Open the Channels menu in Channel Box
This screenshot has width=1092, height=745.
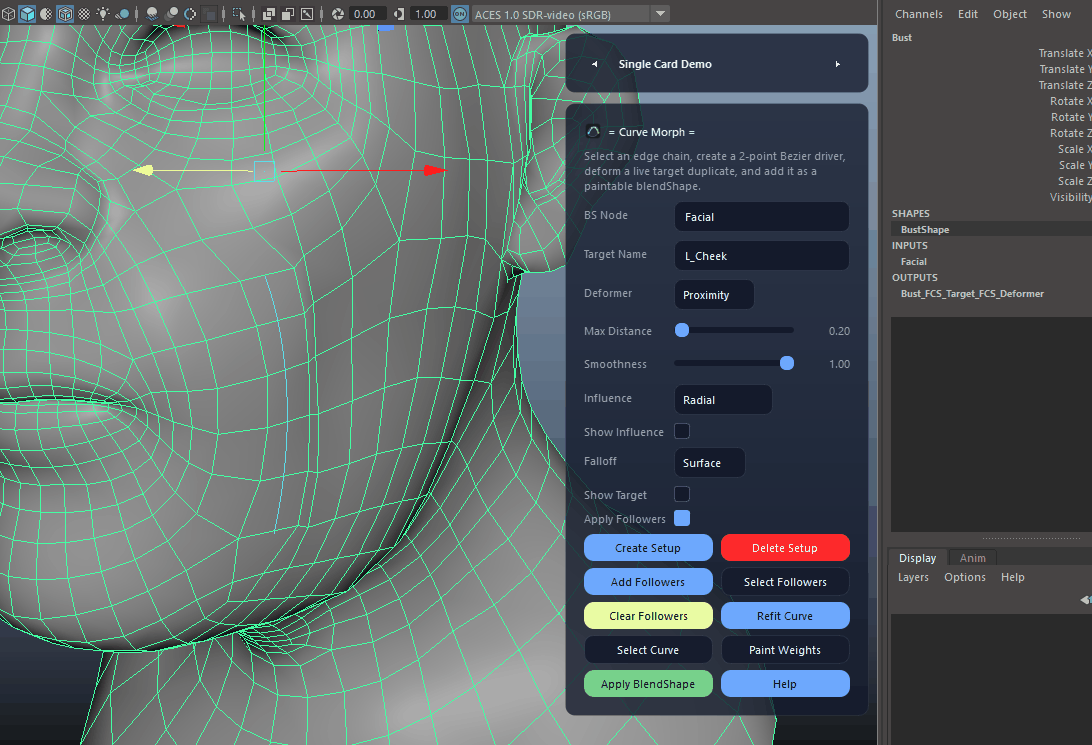[919, 14]
